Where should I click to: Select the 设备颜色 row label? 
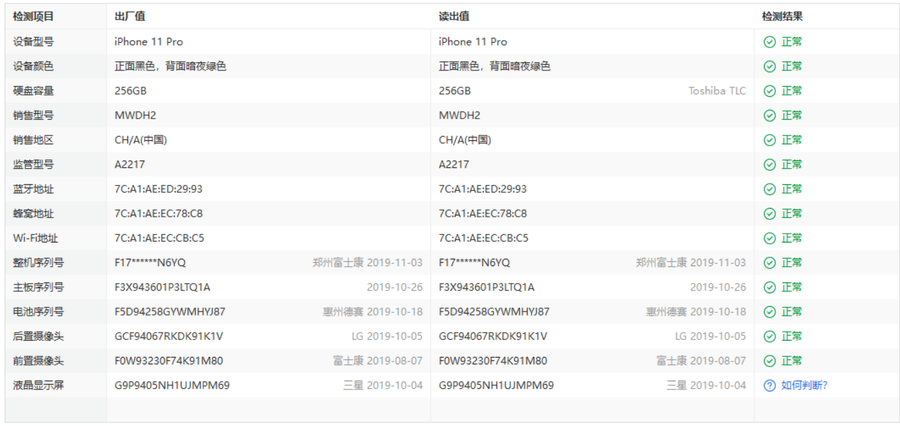tap(33, 67)
